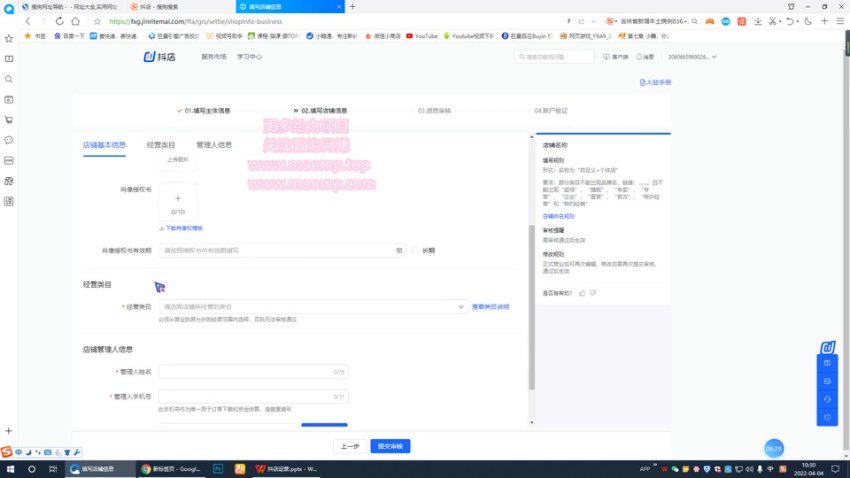Click the headset support icon in floating panel
This screenshot has height=478, width=850.
827,398
